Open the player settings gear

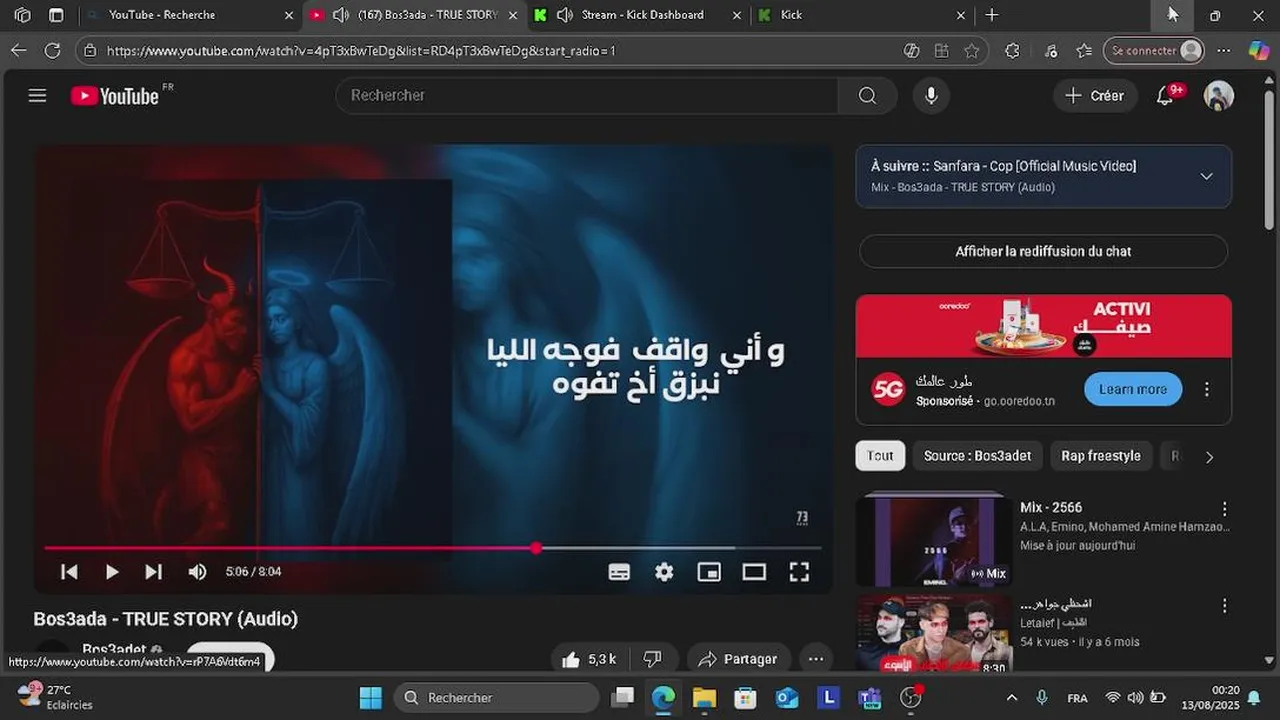coord(664,572)
